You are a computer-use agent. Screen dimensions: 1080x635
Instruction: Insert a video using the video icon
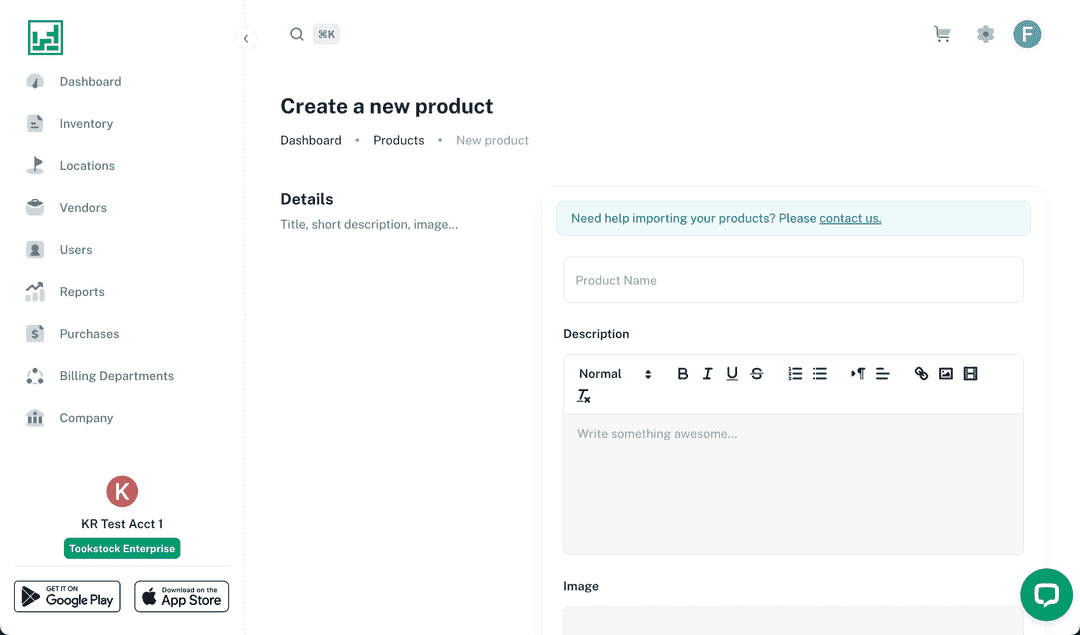(x=970, y=373)
